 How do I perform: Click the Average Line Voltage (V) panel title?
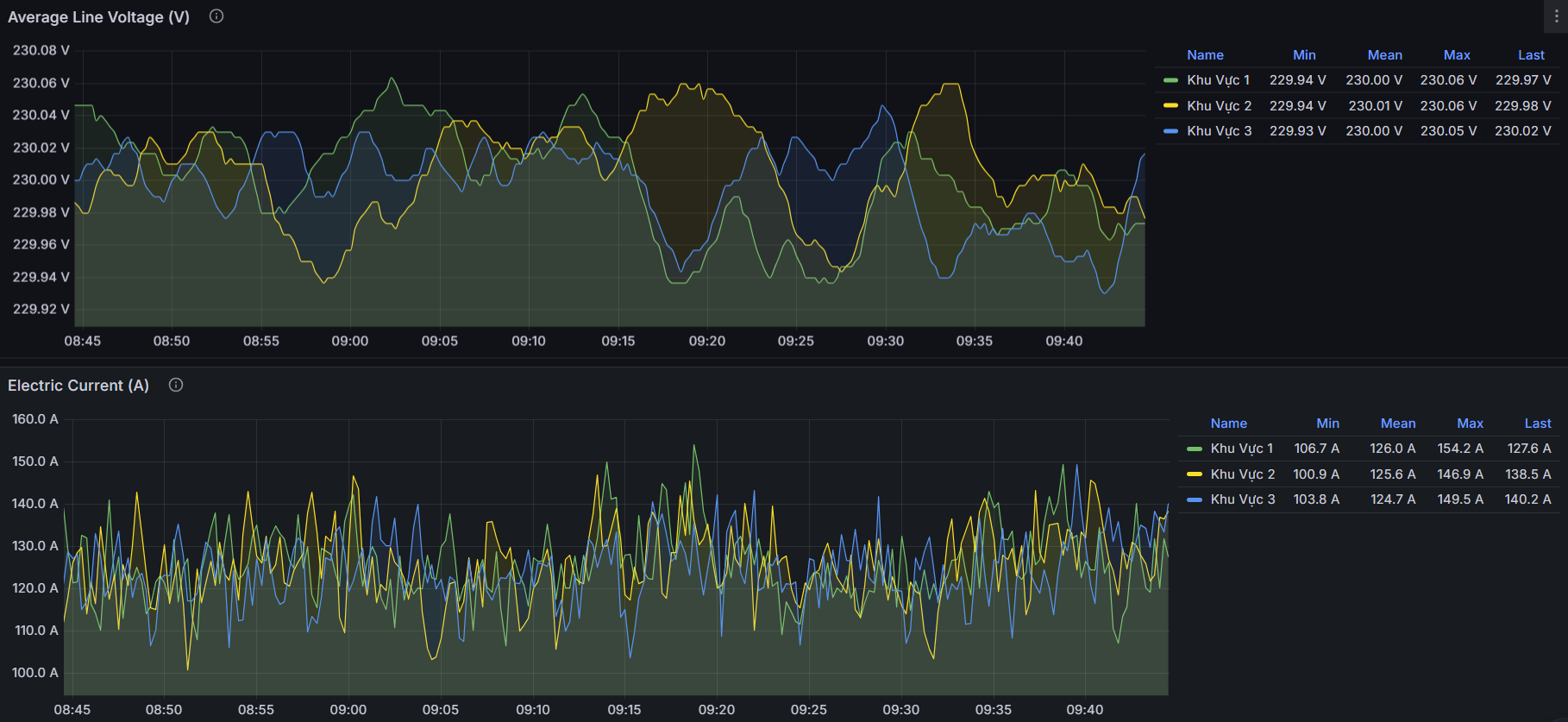[x=98, y=17]
